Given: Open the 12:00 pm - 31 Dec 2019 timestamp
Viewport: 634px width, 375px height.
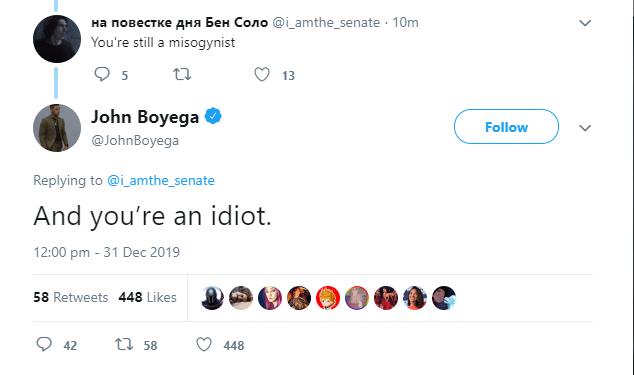Looking at the screenshot, I should (x=106, y=252).
